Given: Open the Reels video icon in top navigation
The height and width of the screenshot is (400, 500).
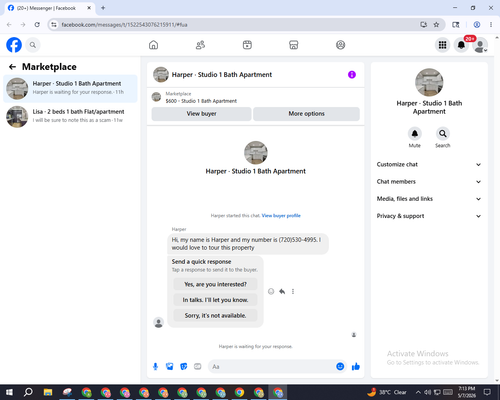Looking at the screenshot, I should 247,45.
